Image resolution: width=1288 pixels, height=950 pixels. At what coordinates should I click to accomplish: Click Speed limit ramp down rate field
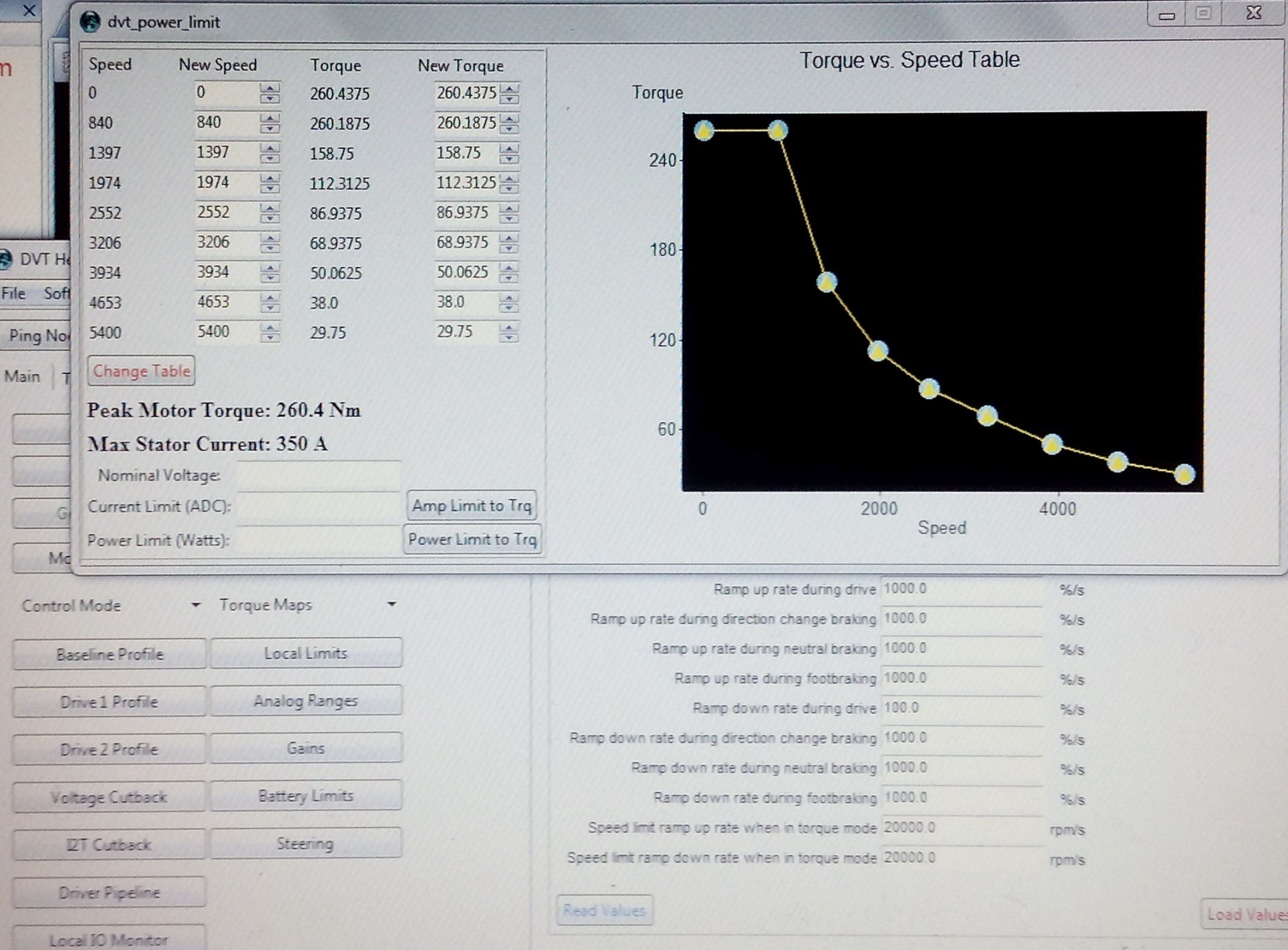click(x=962, y=857)
